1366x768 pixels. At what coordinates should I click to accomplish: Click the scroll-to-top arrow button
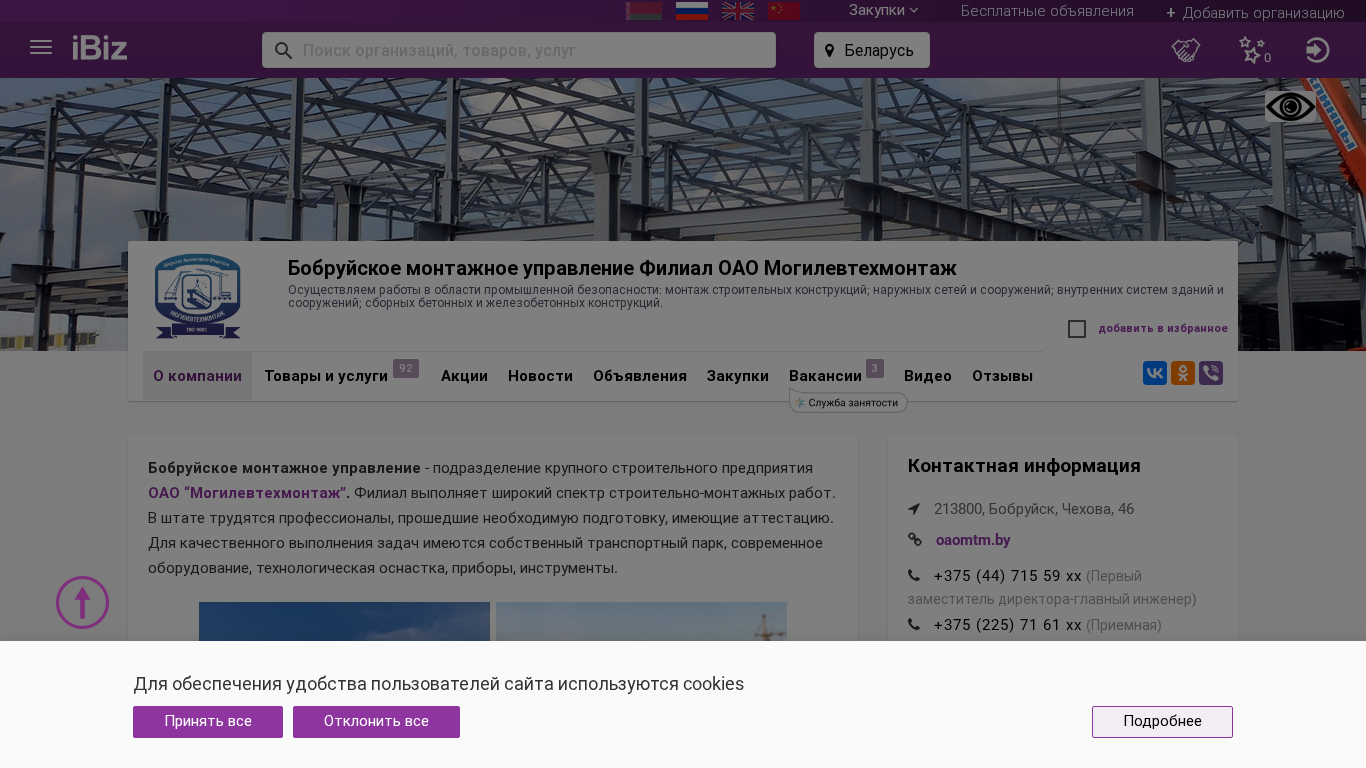click(x=82, y=602)
